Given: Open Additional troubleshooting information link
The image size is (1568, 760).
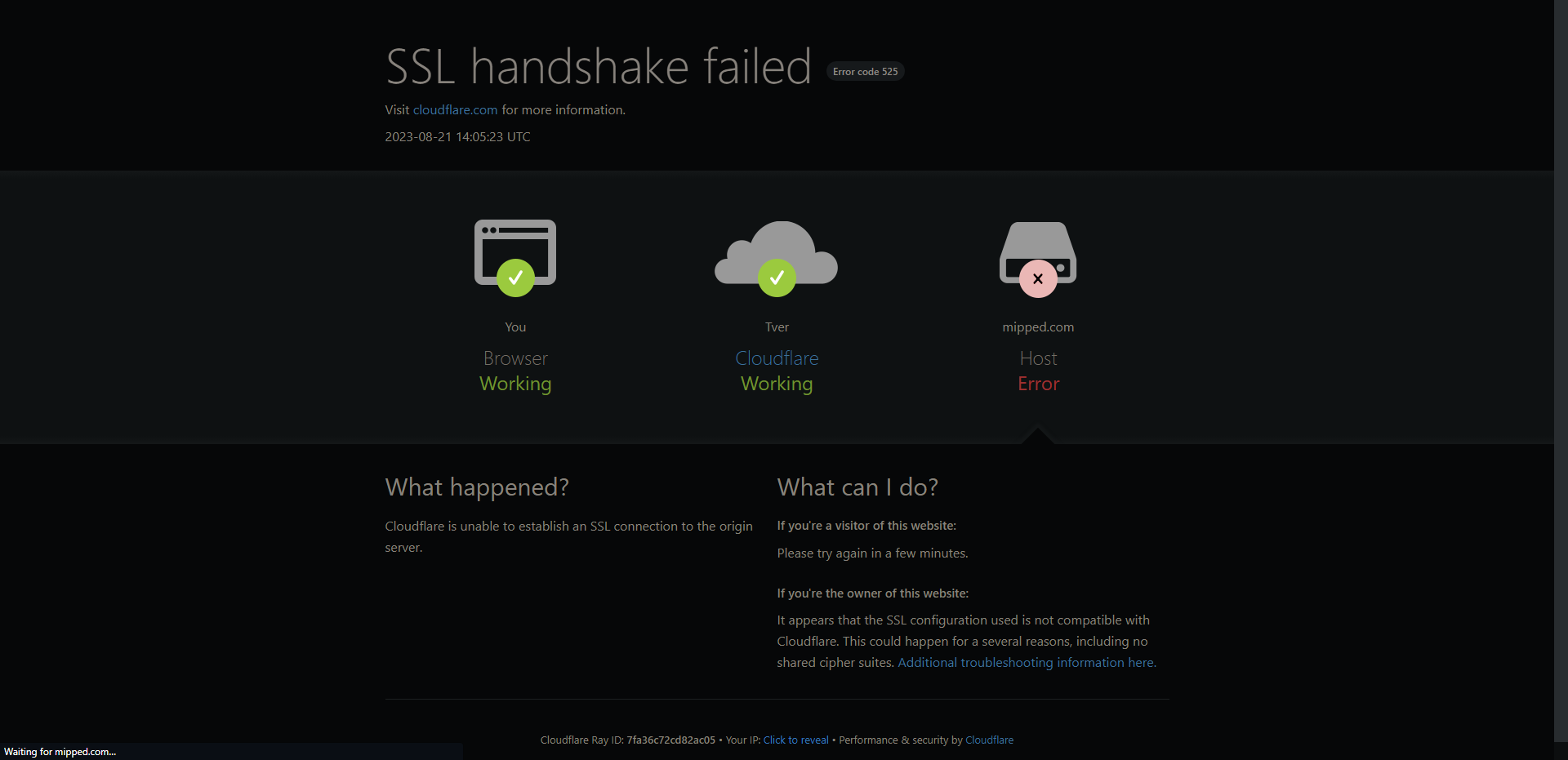Looking at the screenshot, I should 1027,663.
